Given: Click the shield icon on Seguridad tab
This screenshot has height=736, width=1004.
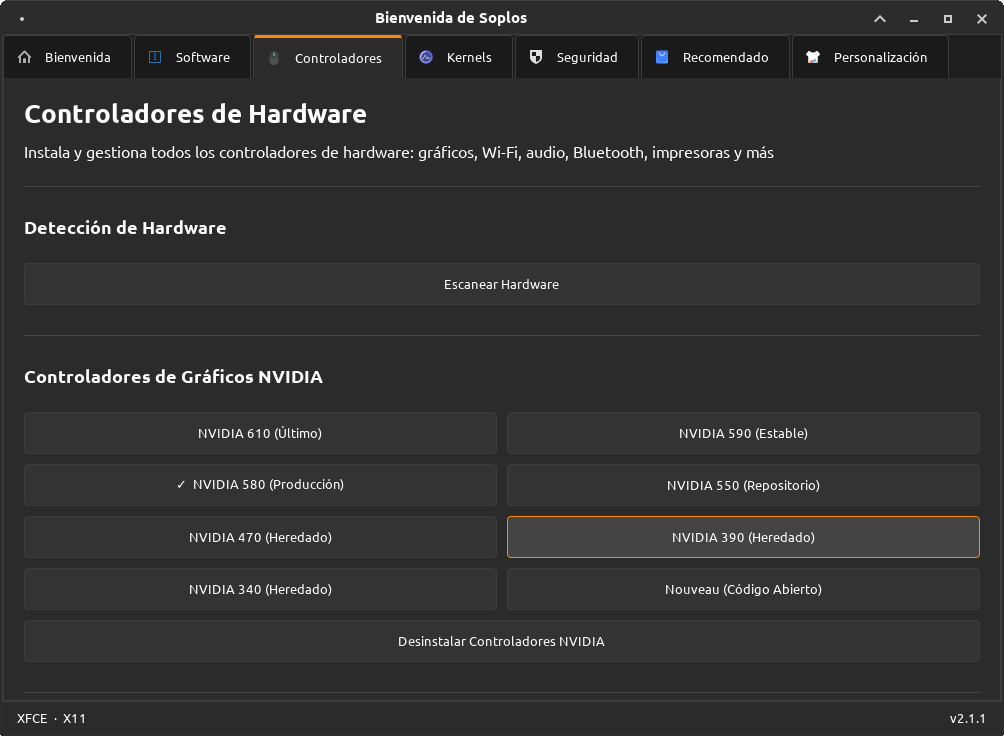Looking at the screenshot, I should [536, 57].
